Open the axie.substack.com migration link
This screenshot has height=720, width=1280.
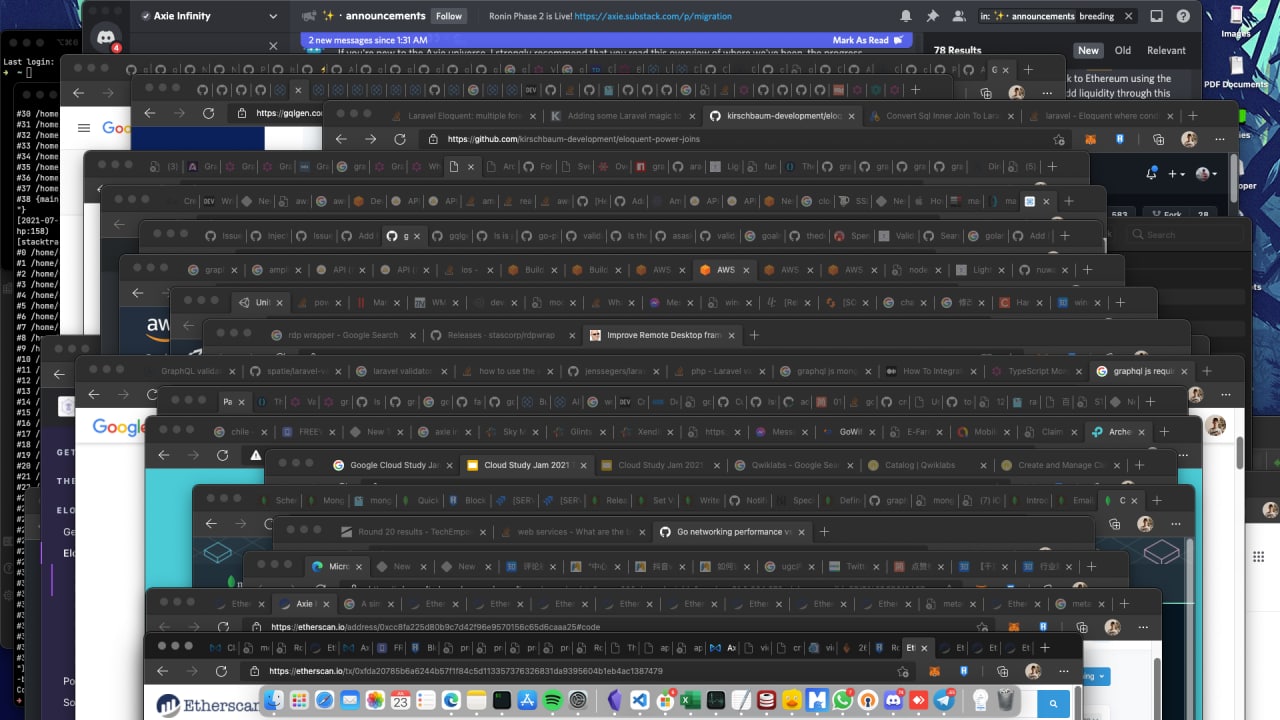(653, 16)
